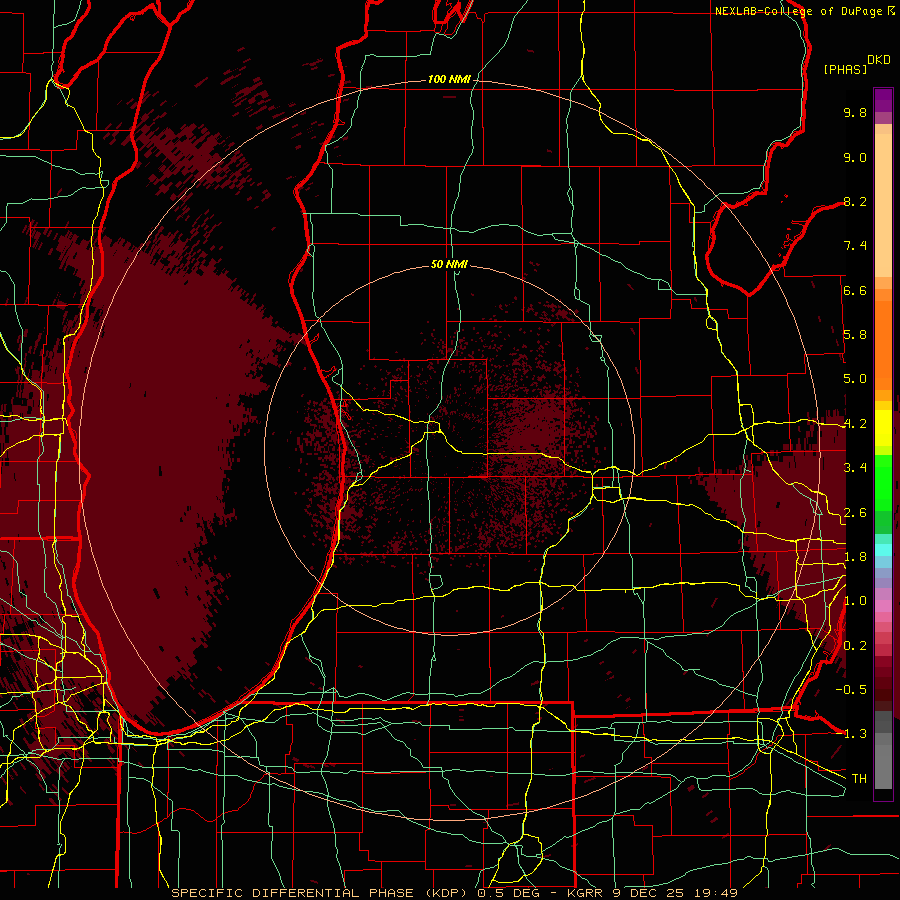Viewport: 900px width, 900px height.
Task: Select the 9.8 scale value
Action: coord(855,112)
